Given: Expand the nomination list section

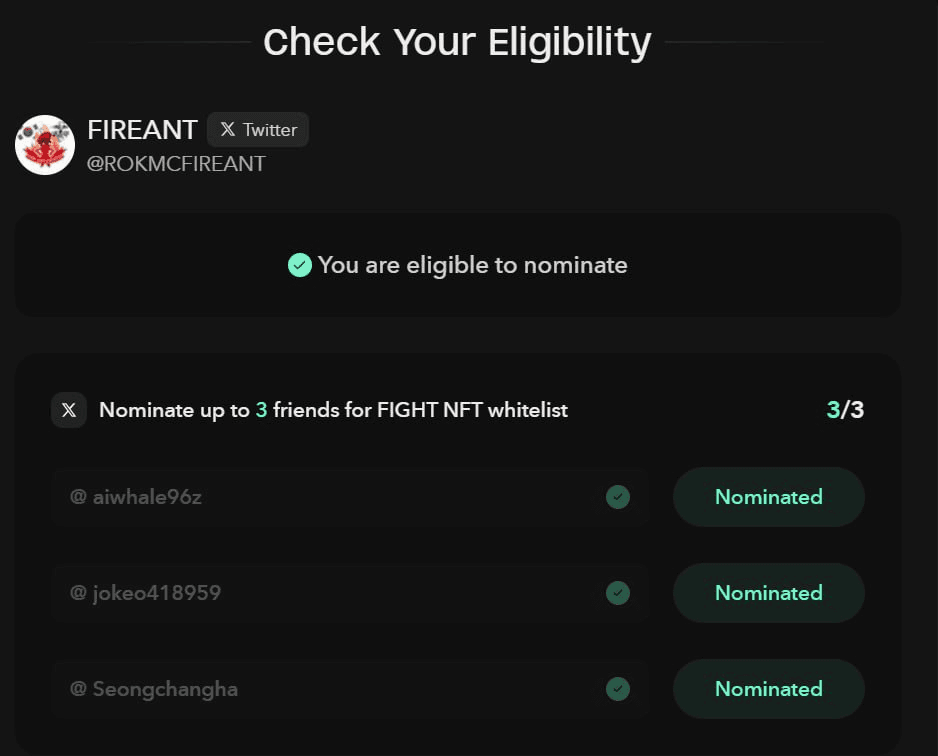Looking at the screenshot, I should 457,410.
